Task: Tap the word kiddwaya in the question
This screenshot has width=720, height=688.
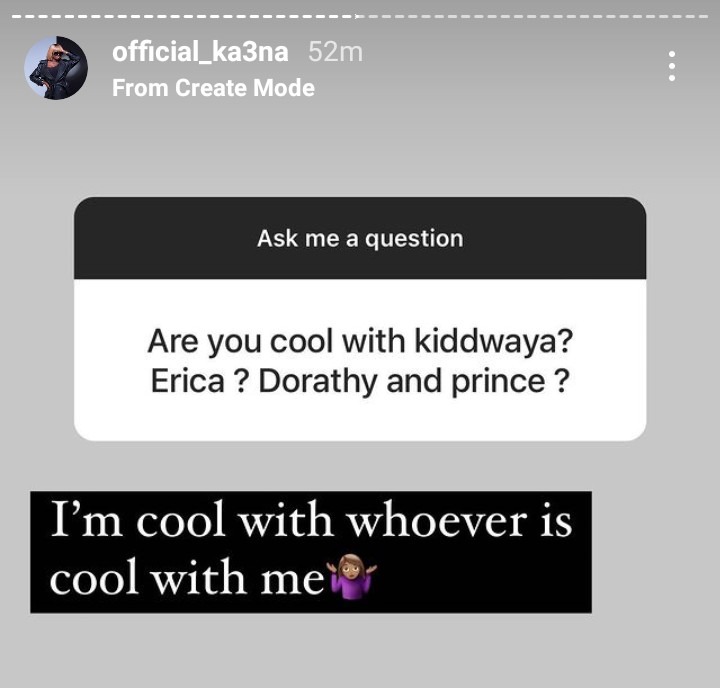Action: pos(494,342)
